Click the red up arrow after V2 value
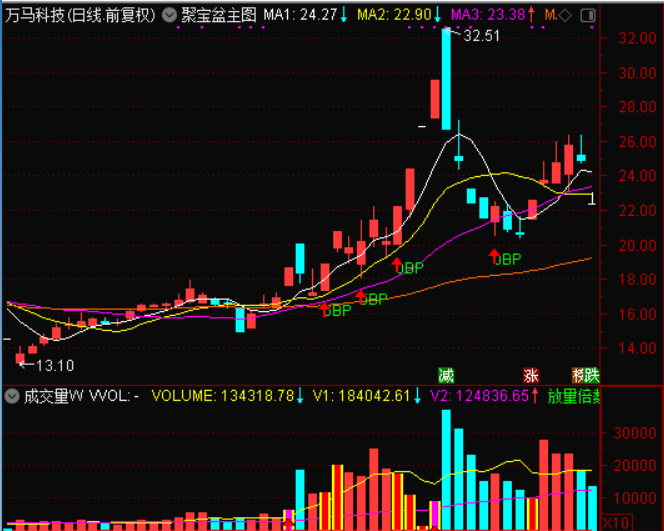664x531 pixels. [535, 396]
